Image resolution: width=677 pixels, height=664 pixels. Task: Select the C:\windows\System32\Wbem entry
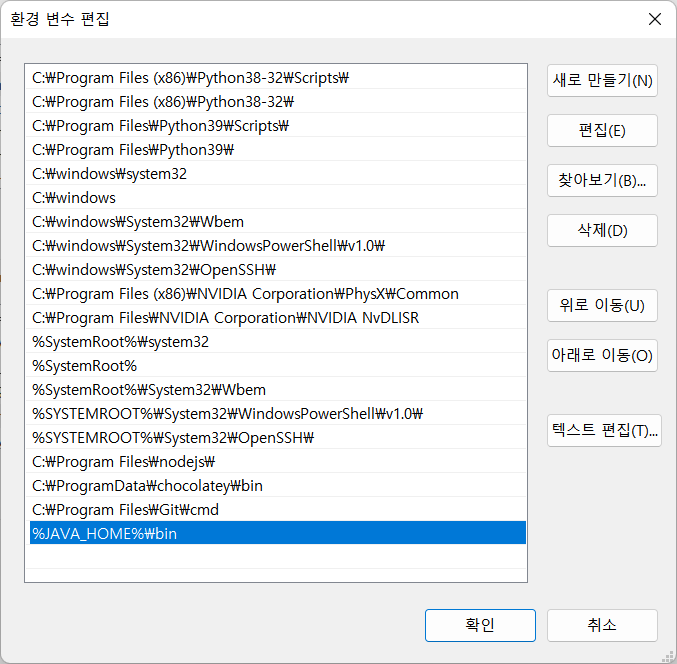click(278, 222)
